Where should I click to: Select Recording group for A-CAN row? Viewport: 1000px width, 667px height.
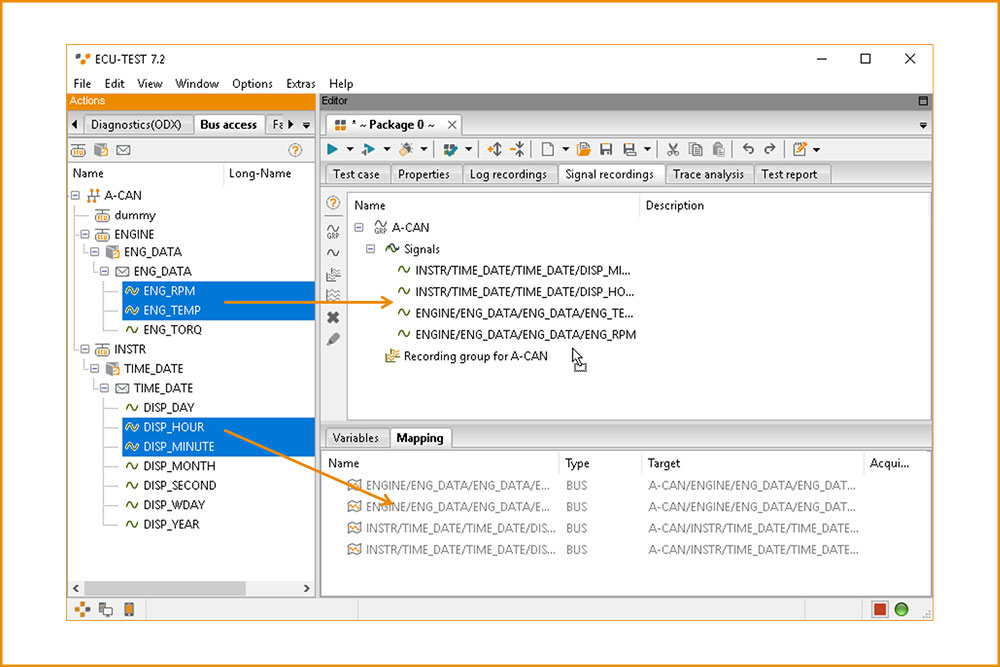(x=475, y=356)
